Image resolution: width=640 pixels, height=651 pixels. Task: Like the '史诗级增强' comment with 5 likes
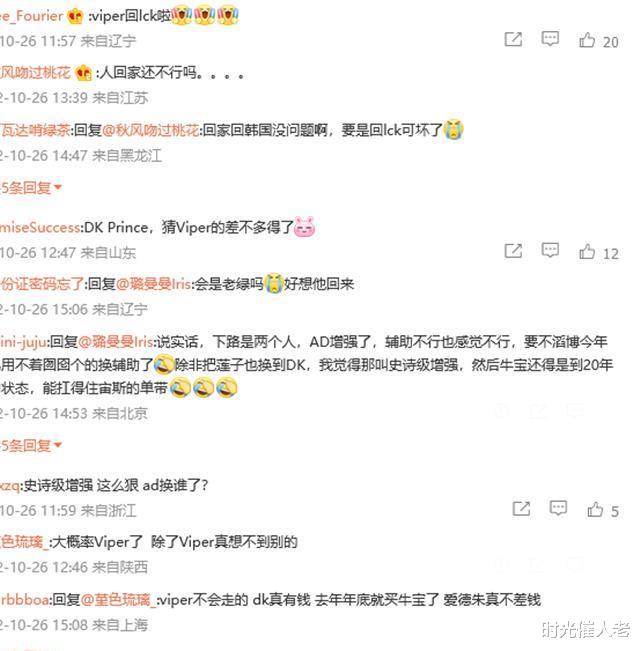click(603, 510)
